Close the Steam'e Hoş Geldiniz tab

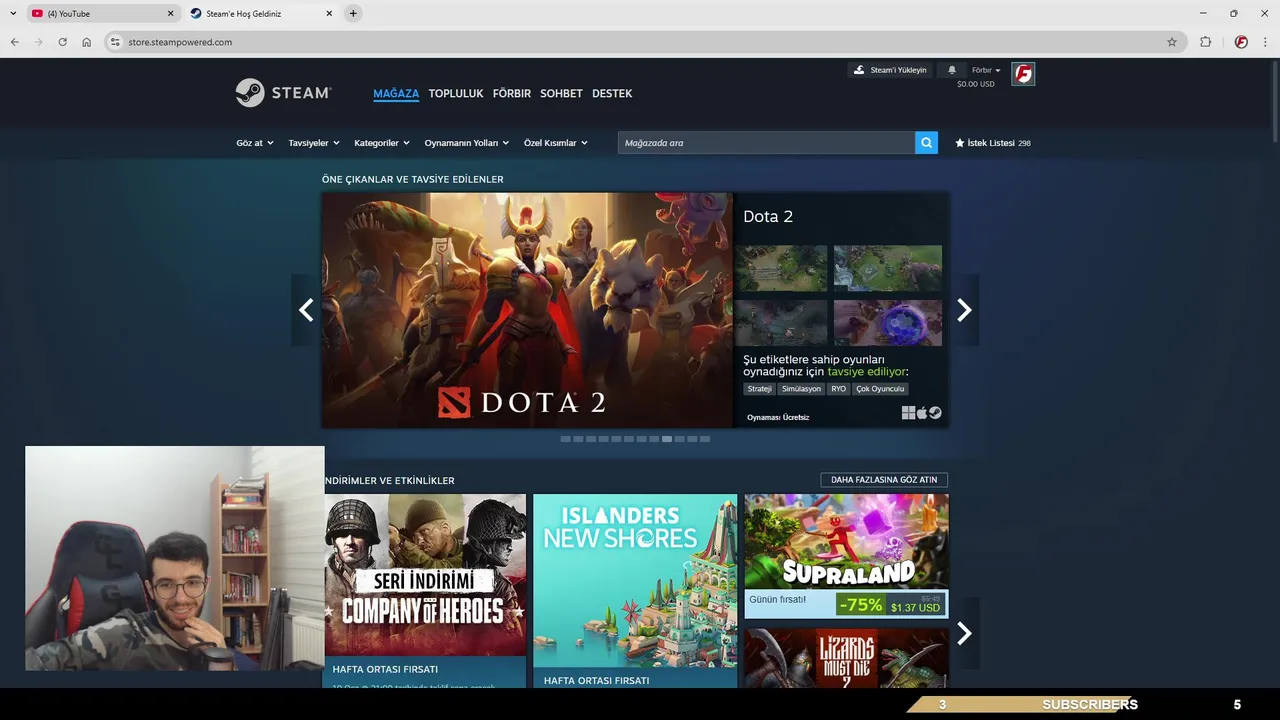[329, 13]
